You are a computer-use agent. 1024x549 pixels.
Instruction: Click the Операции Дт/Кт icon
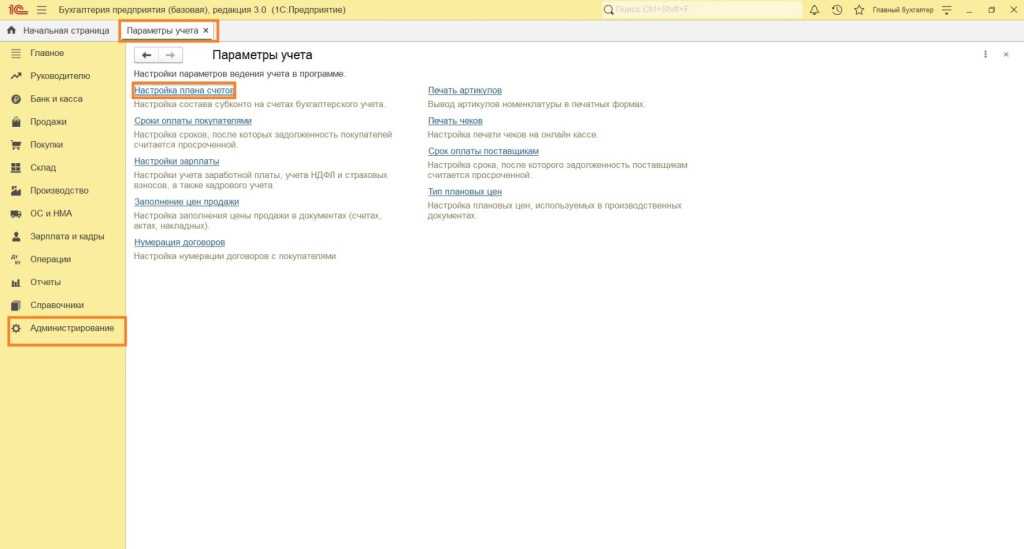click(x=16, y=259)
